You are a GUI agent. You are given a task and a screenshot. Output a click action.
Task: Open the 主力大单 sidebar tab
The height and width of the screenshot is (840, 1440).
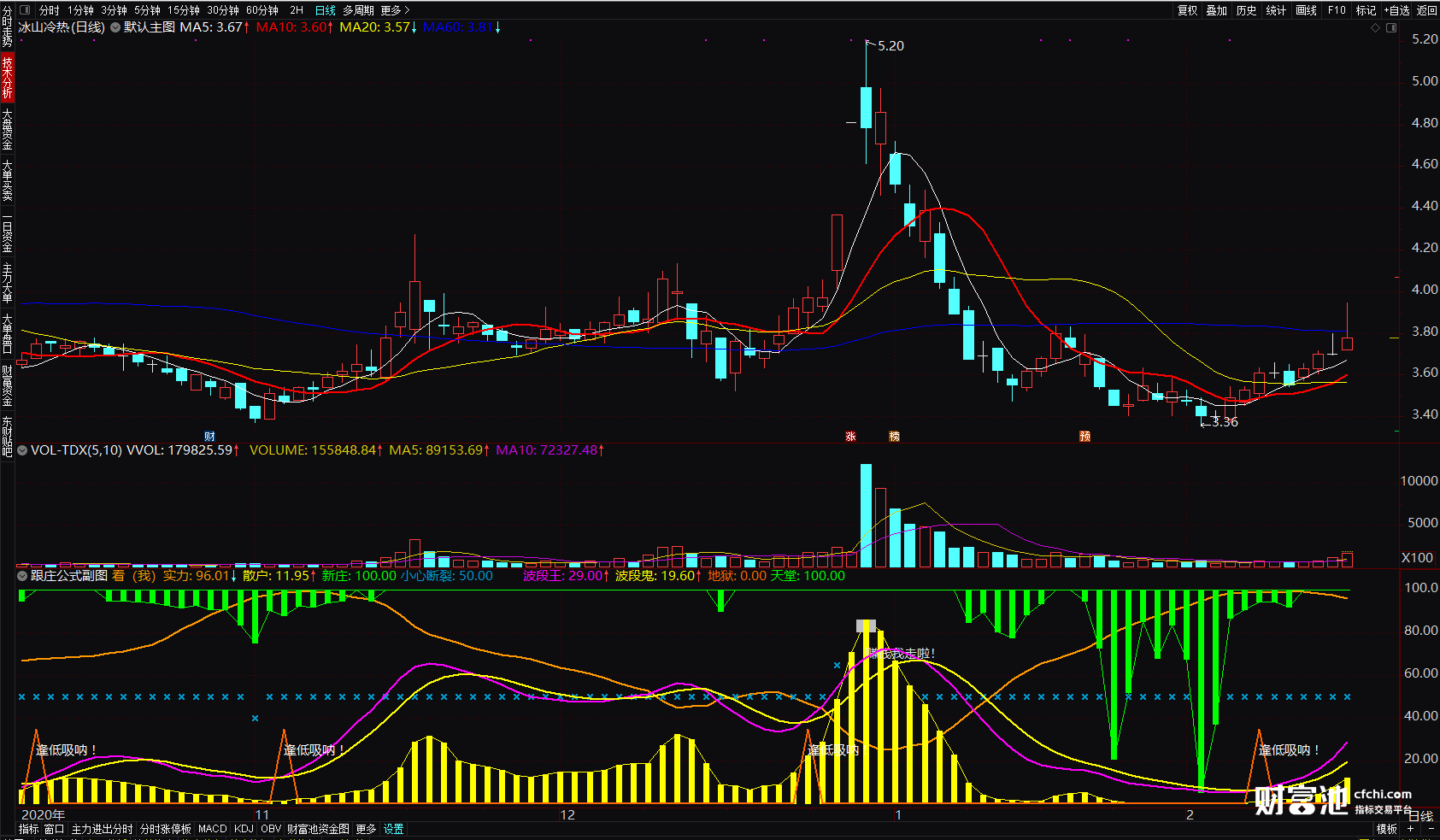(7, 283)
